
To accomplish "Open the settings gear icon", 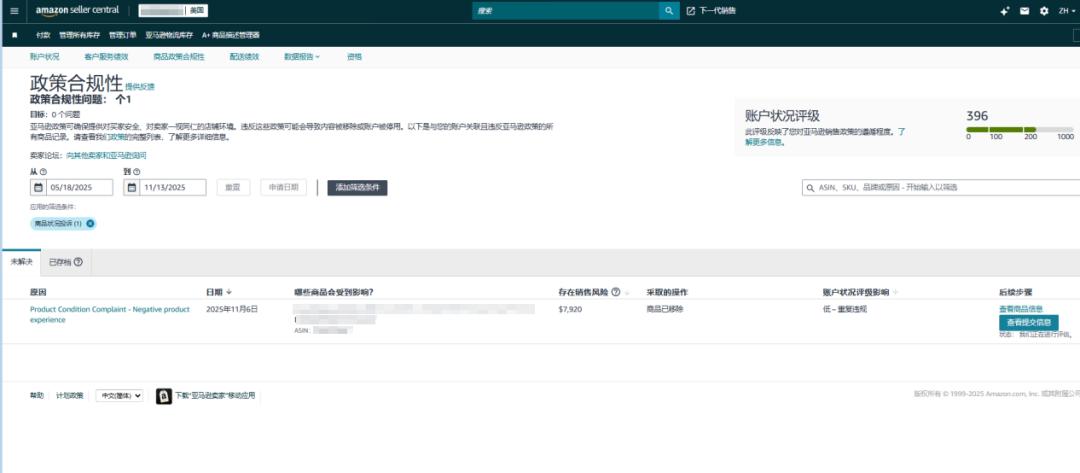I will pyautogui.click(x=1043, y=11).
